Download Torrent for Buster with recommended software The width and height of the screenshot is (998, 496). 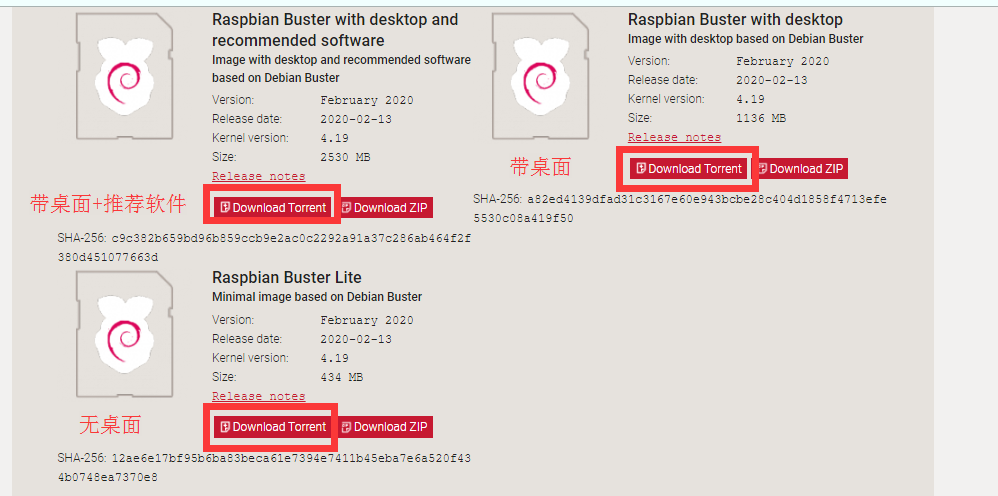coord(273,208)
